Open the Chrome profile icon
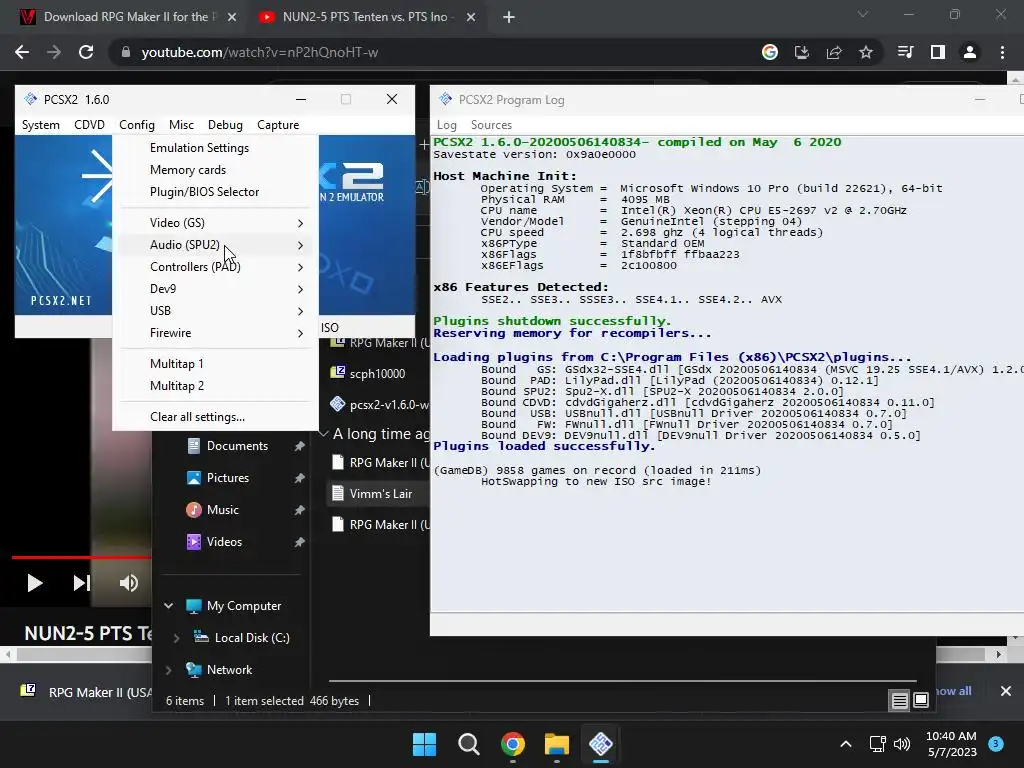Viewport: 1024px width, 768px height. point(970,52)
